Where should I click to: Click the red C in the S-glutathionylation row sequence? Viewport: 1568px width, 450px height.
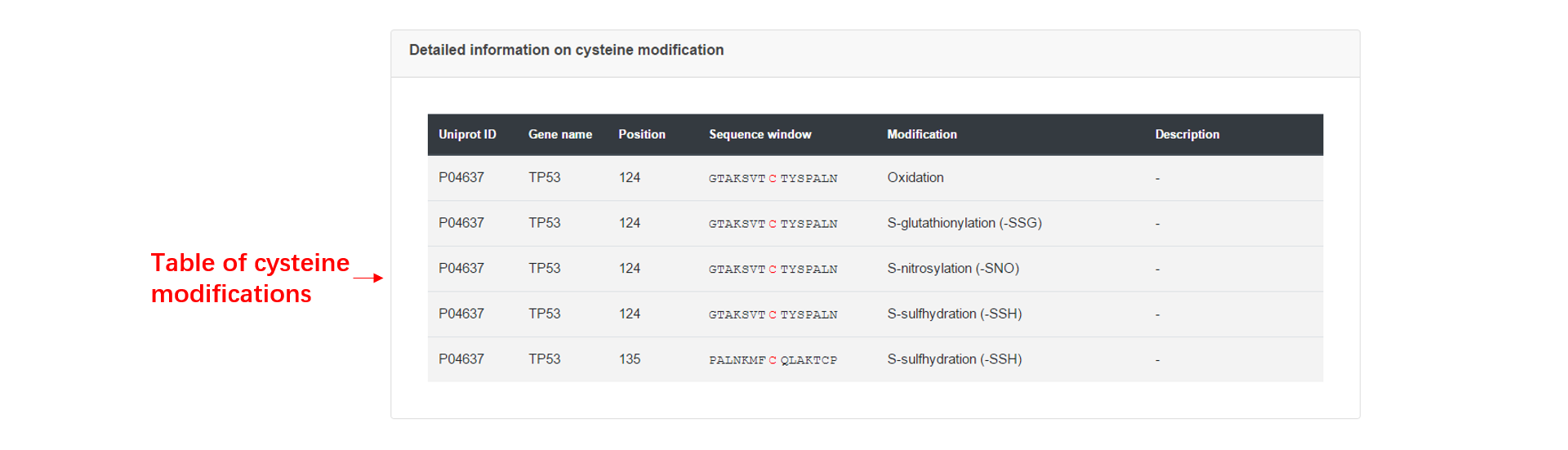coord(773,224)
